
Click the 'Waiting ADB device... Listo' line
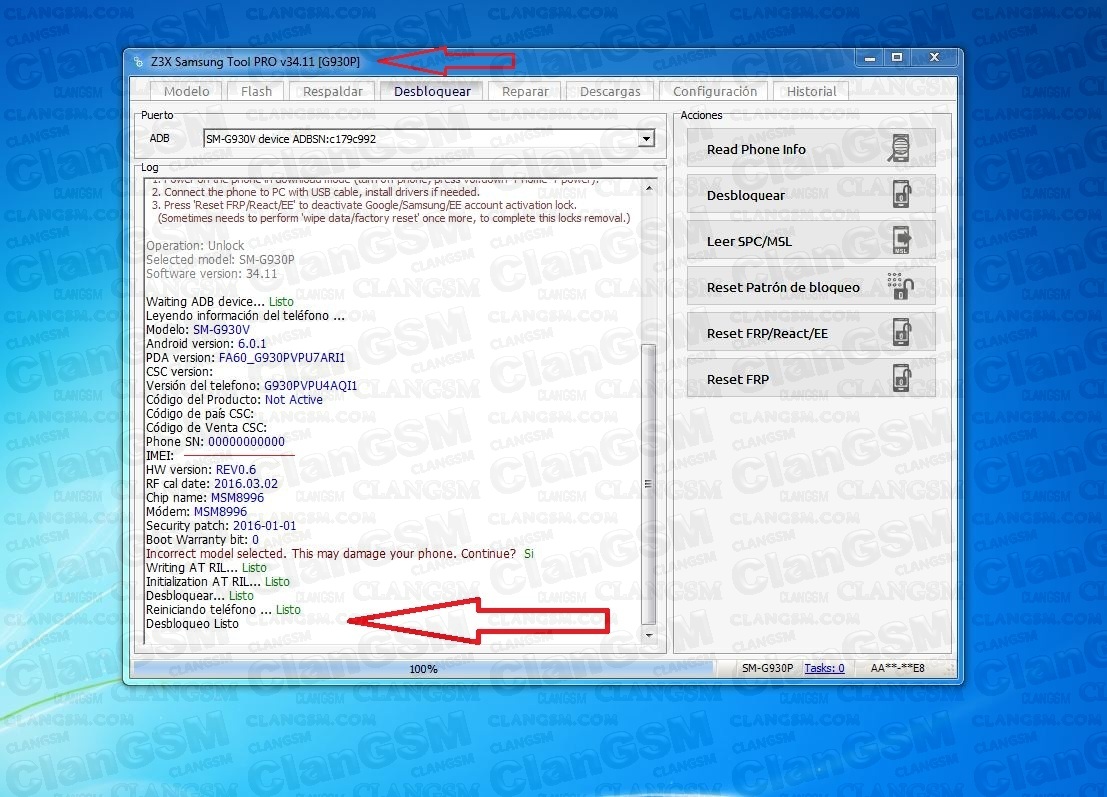click(x=220, y=301)
